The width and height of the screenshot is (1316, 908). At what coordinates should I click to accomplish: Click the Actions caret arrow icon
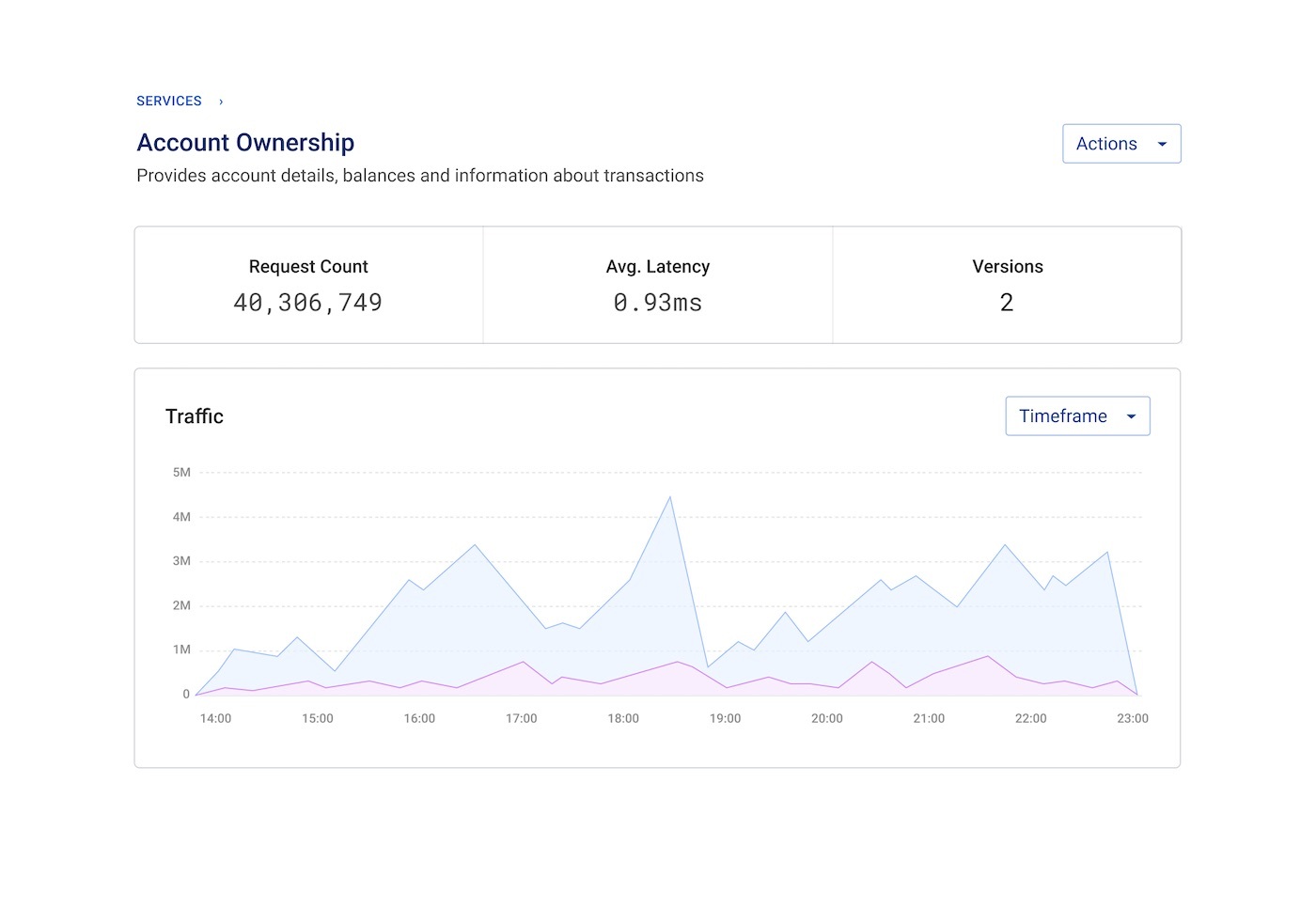tap(1162, 145)
